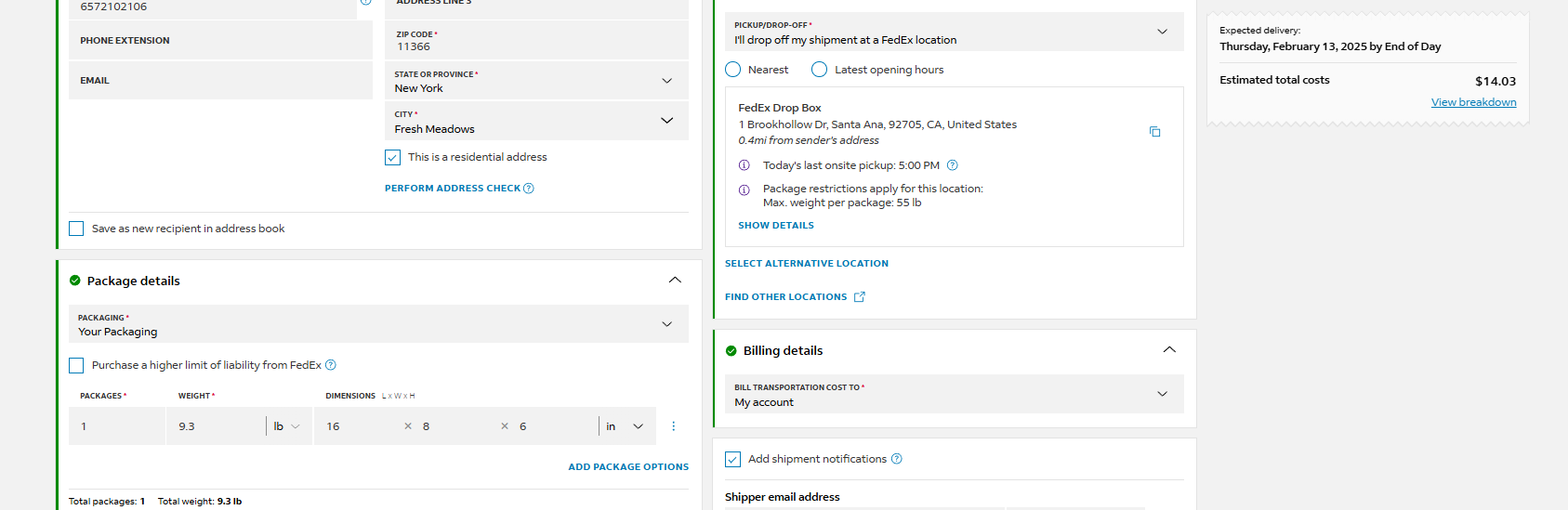Open the last onsite pickup help icon
This screenshot has height=510, width=1568.
(952, 165)
